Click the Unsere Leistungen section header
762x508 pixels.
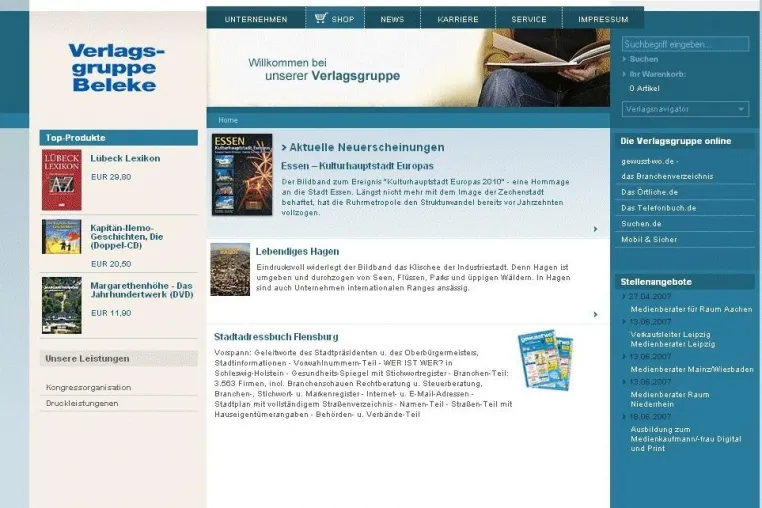click(x=119, y=359)
